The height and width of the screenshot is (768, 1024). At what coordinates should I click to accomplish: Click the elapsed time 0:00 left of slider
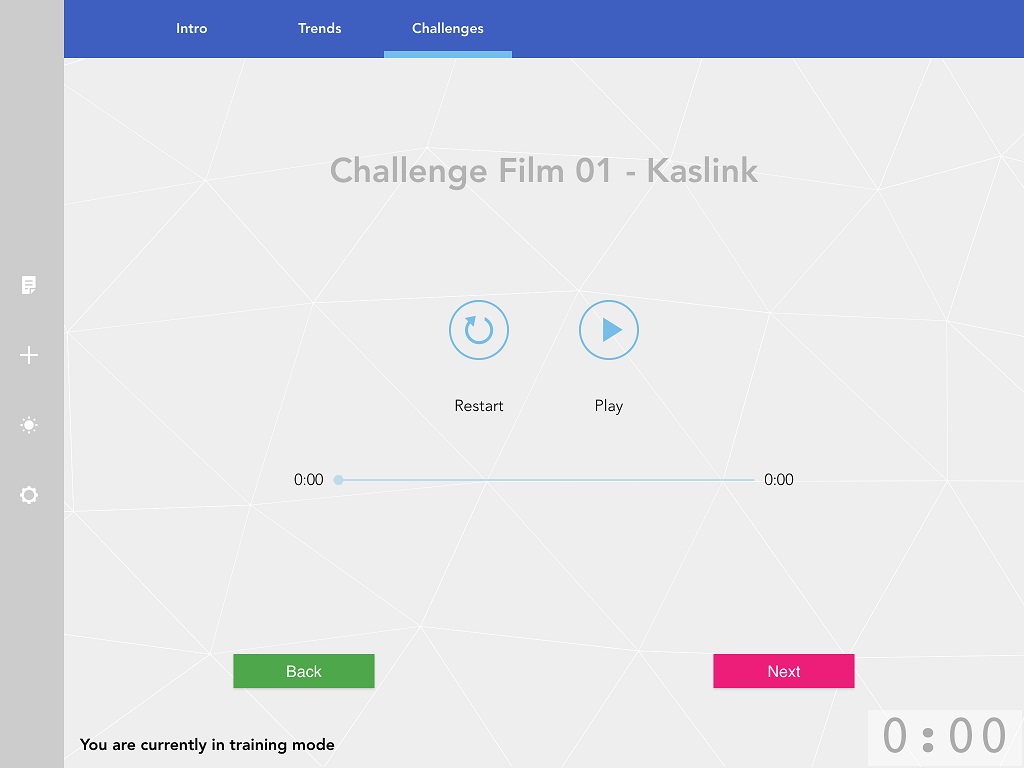click(308, 479)
